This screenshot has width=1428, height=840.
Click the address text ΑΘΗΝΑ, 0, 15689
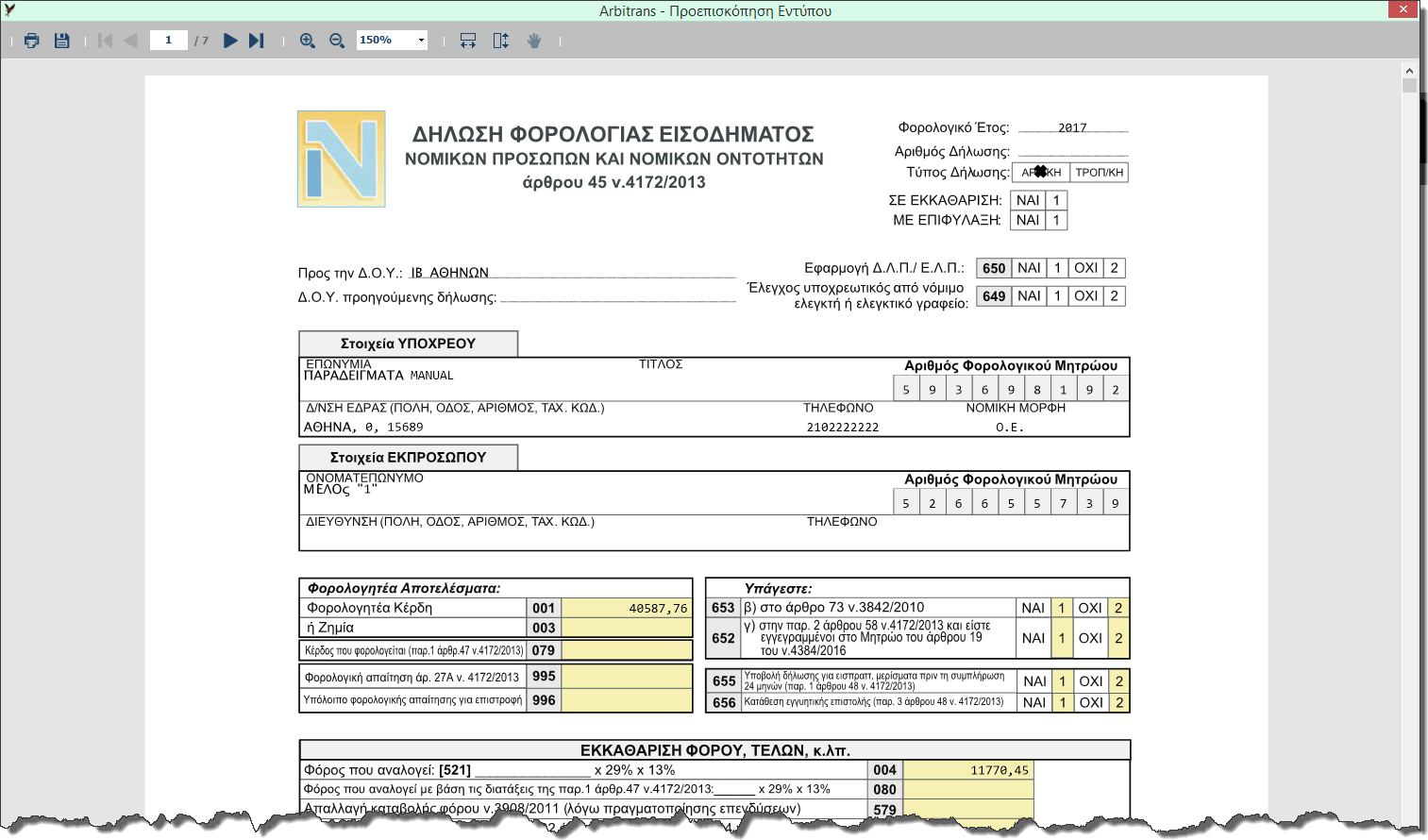[363, 428]
